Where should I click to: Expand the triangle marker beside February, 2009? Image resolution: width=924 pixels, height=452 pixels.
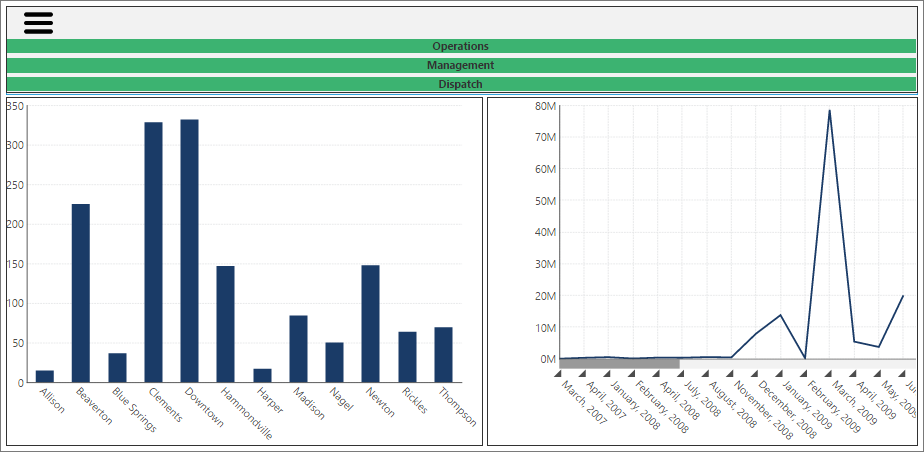tap(805, 374)
